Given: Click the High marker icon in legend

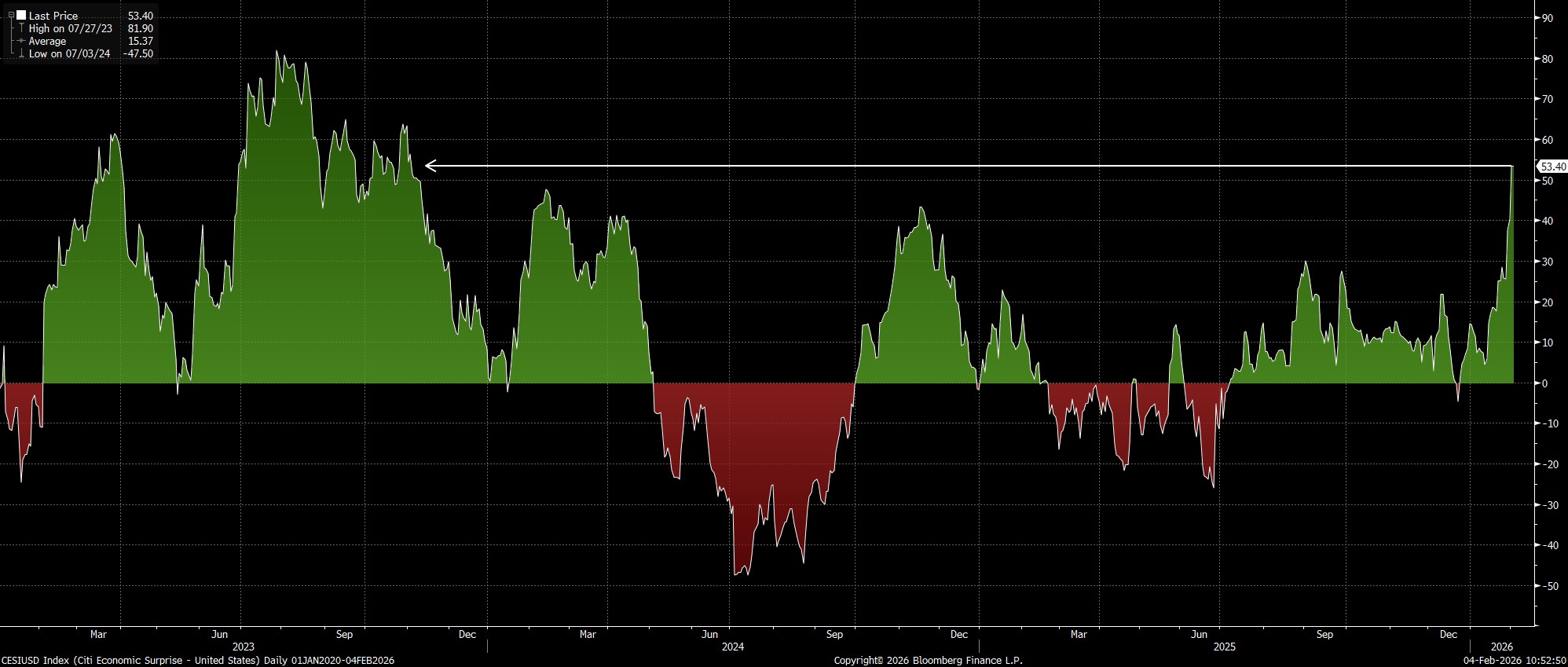Looking at the screenshot, I should (x=20, y=28).
